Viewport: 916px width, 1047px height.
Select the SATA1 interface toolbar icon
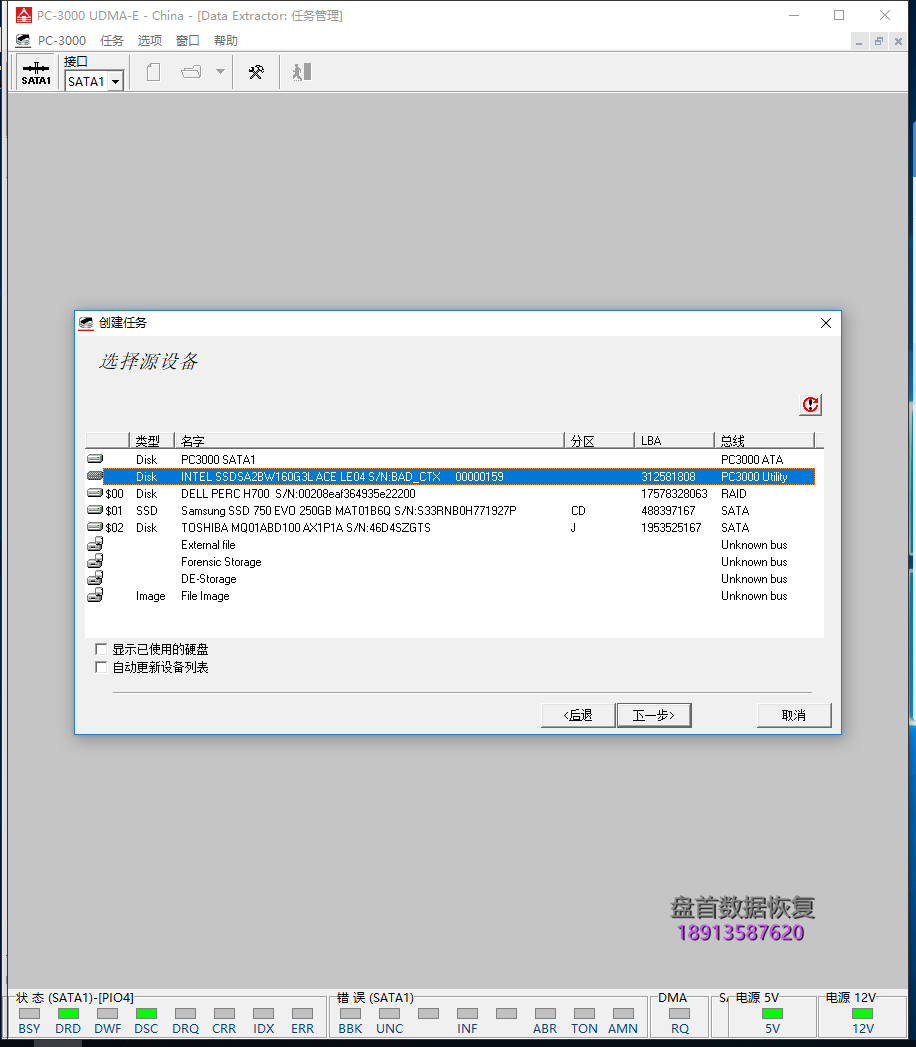[x=36, y=71]
